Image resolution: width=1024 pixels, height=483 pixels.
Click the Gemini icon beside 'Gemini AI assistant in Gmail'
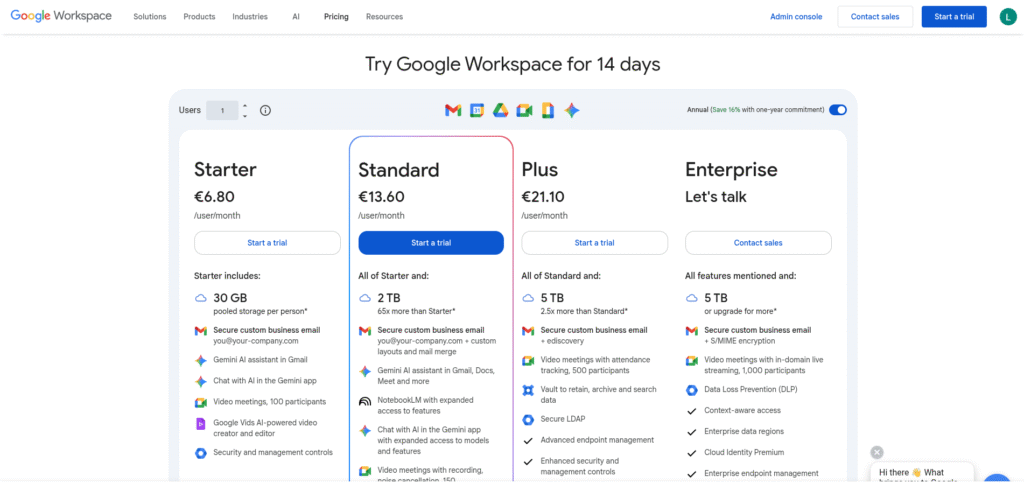(x=200, y=360)
